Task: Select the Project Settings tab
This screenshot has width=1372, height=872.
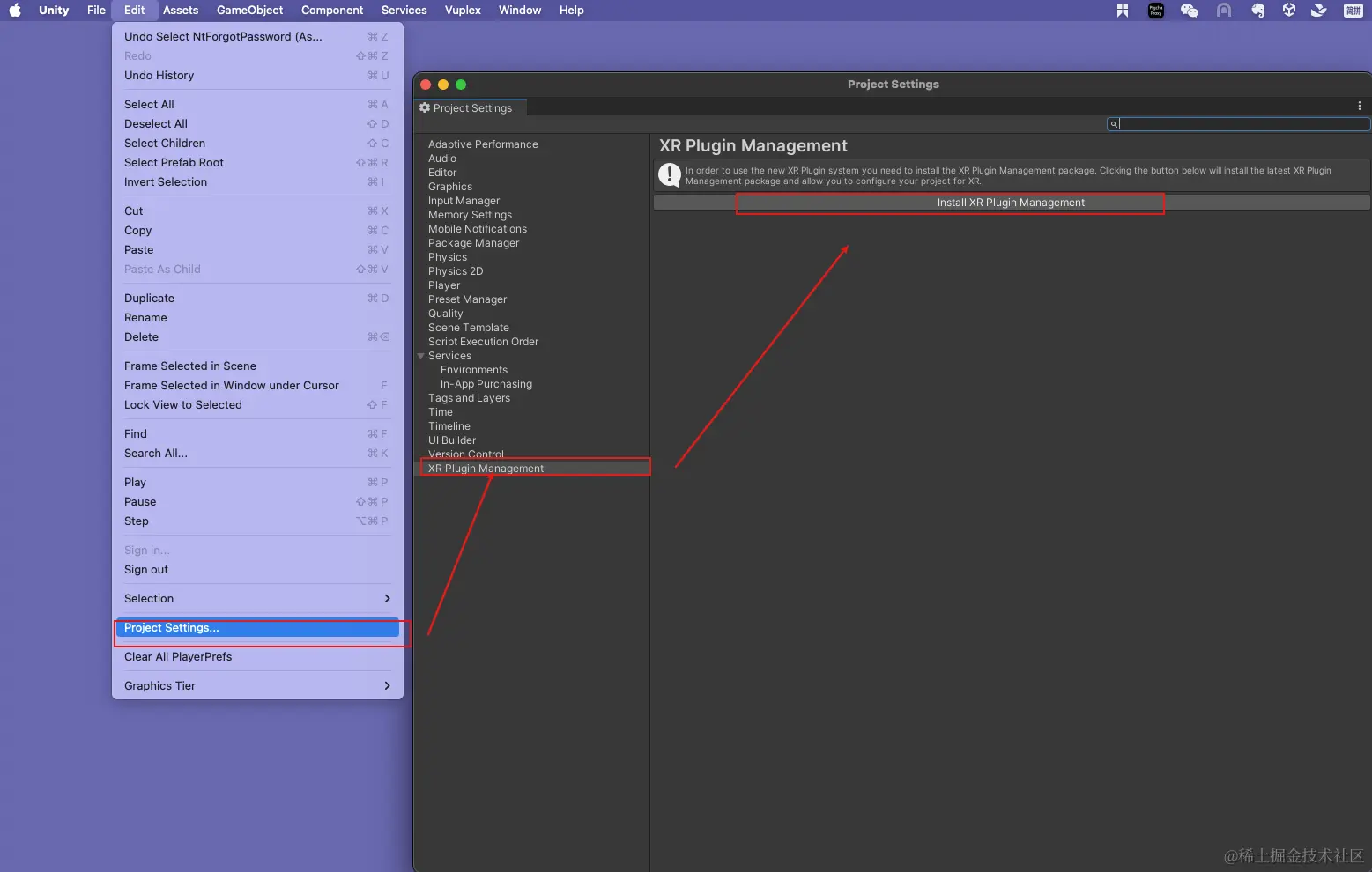Action: (471, 108)
